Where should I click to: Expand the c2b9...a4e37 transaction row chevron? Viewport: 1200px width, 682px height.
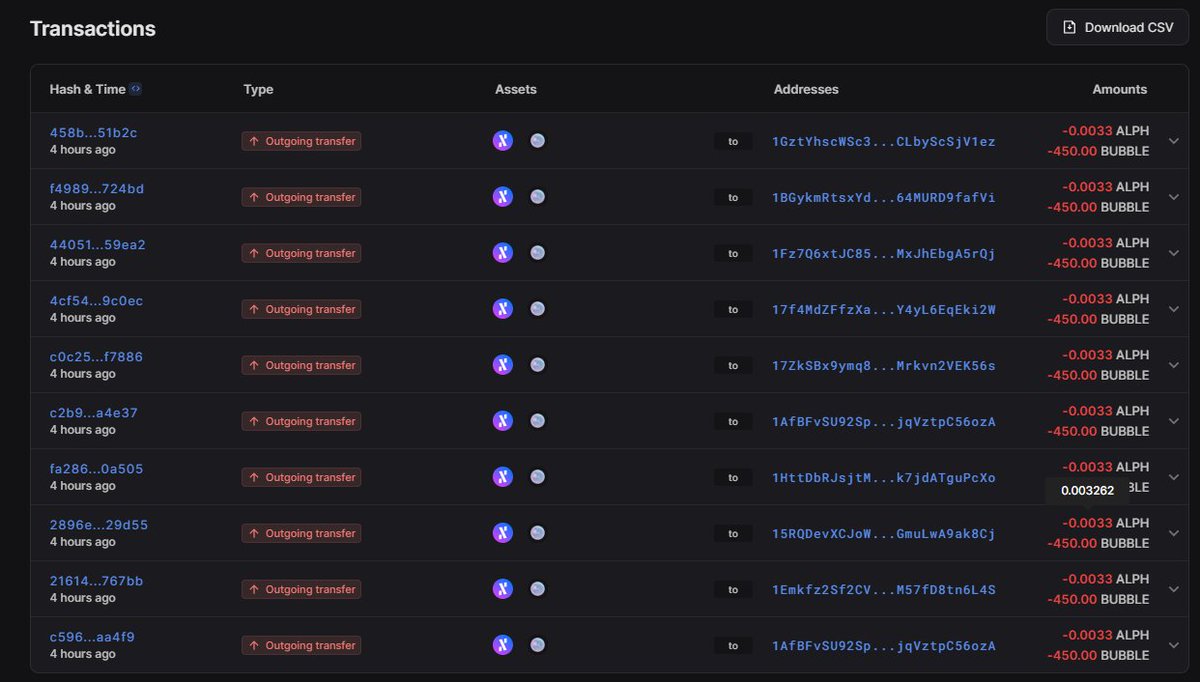click(1174, 421)
